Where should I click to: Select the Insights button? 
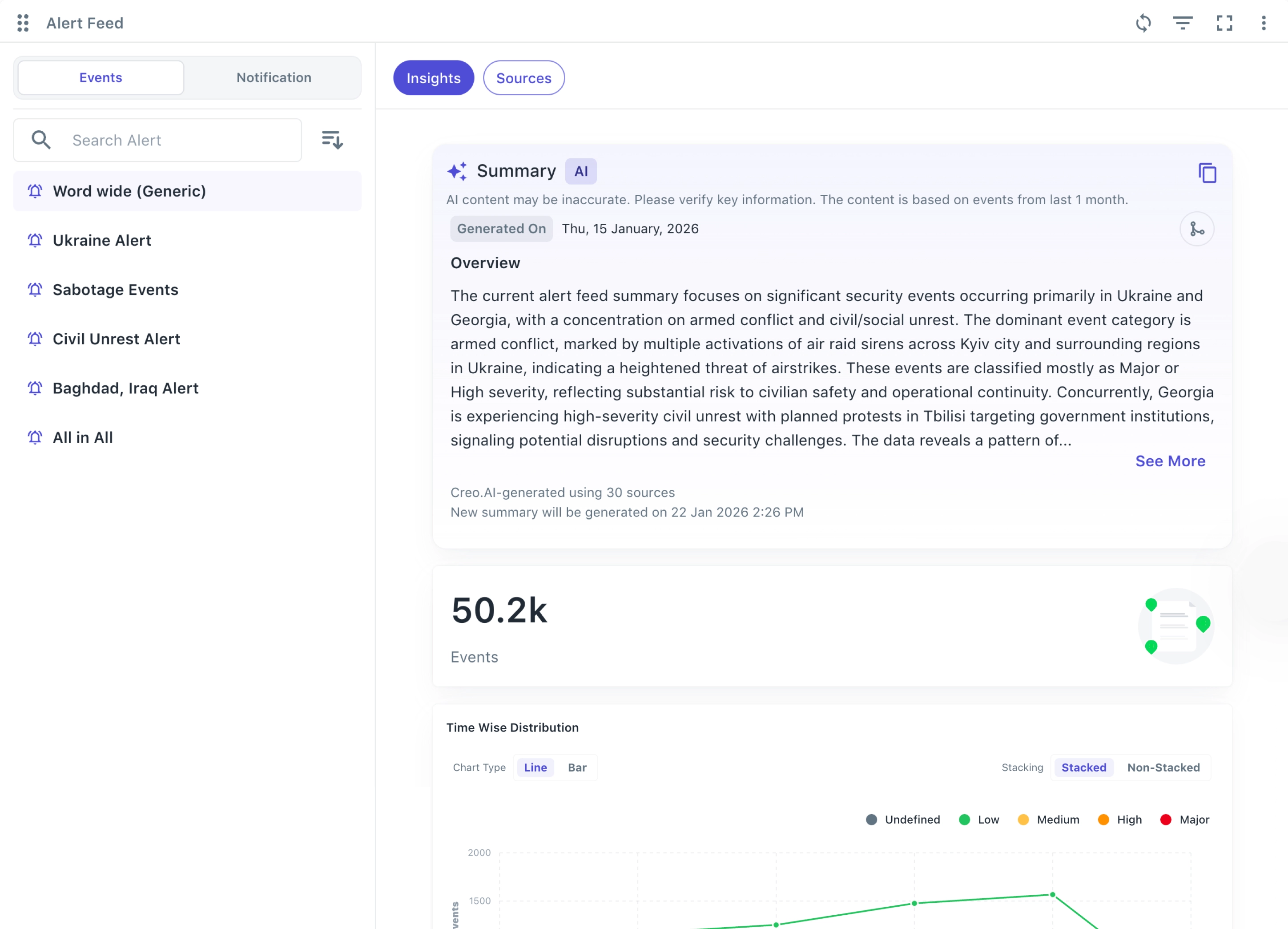pos(433,78)
